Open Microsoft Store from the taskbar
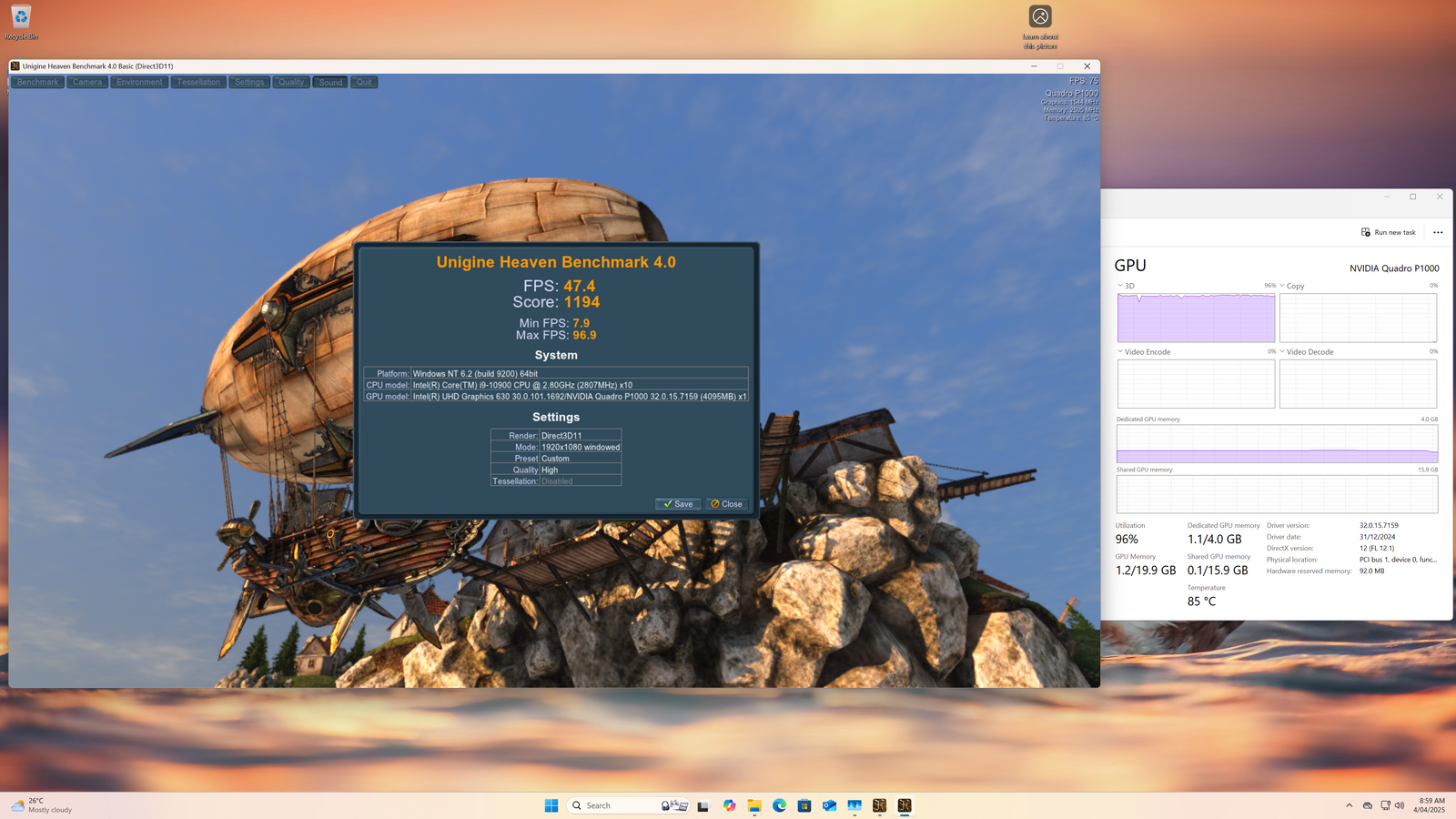Screen dimensions: 1456x819 tap(804, 805)
